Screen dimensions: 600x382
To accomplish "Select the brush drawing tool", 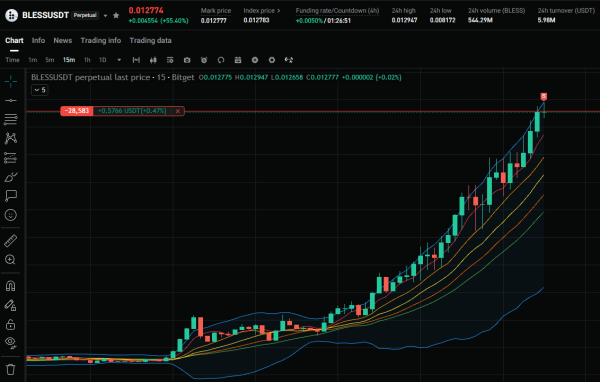I will tap(11, 177).
